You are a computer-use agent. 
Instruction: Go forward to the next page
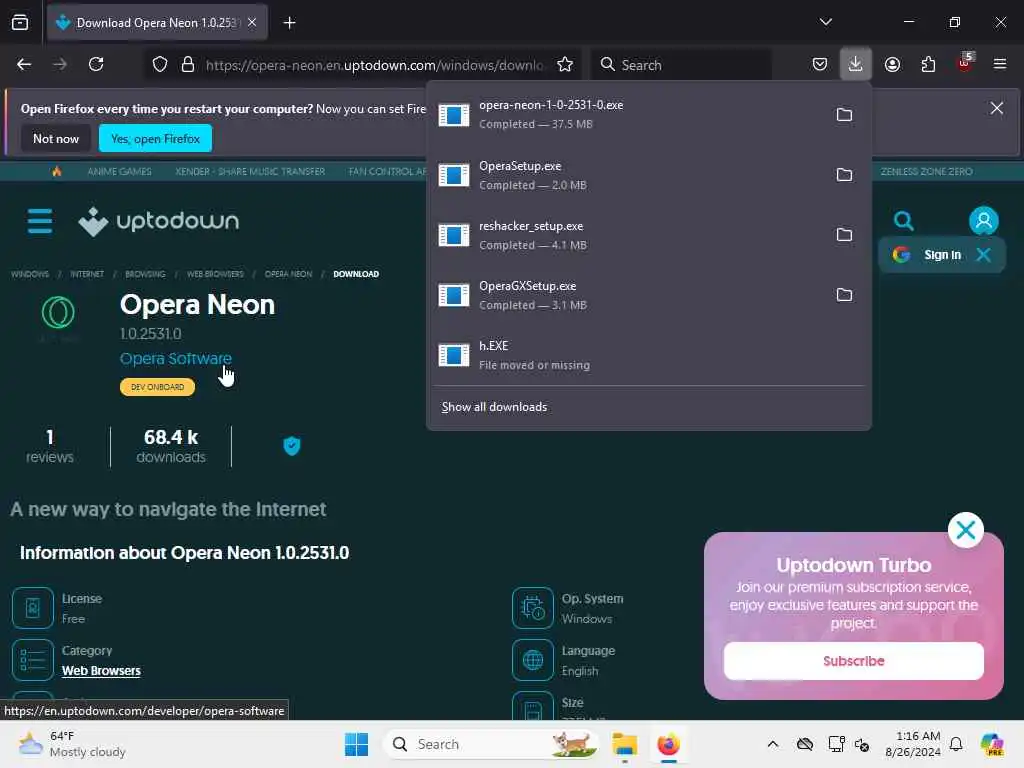pyautogui.click(x=60, y=64)
